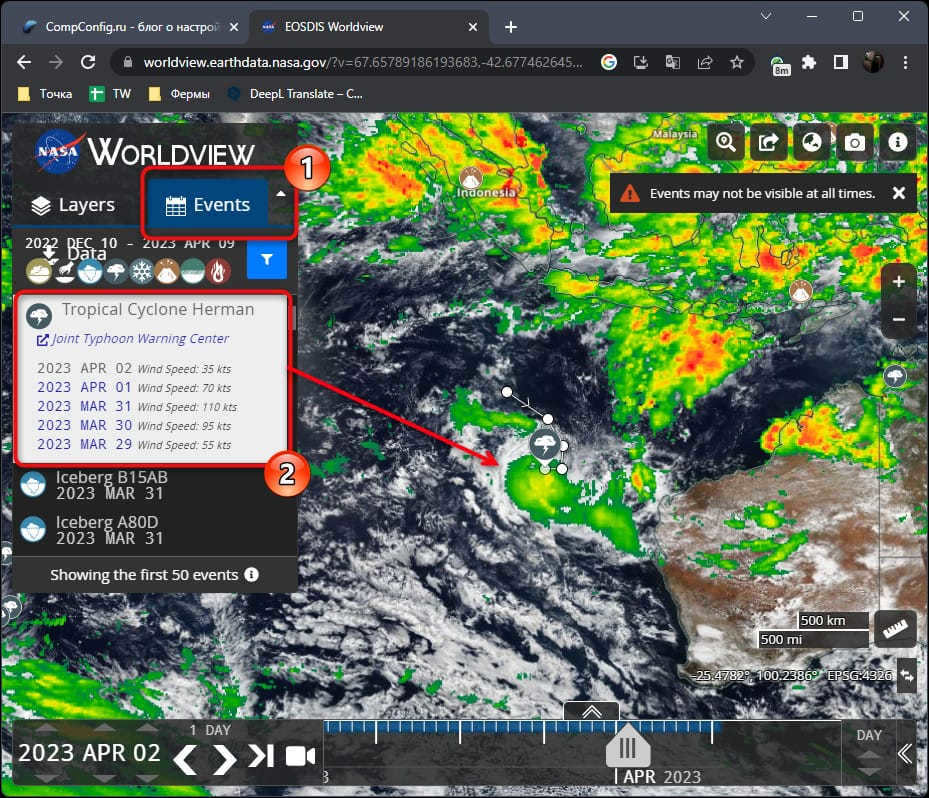Open the Chrome three-dot menu

pyautogui.click(x=905, y=62)
